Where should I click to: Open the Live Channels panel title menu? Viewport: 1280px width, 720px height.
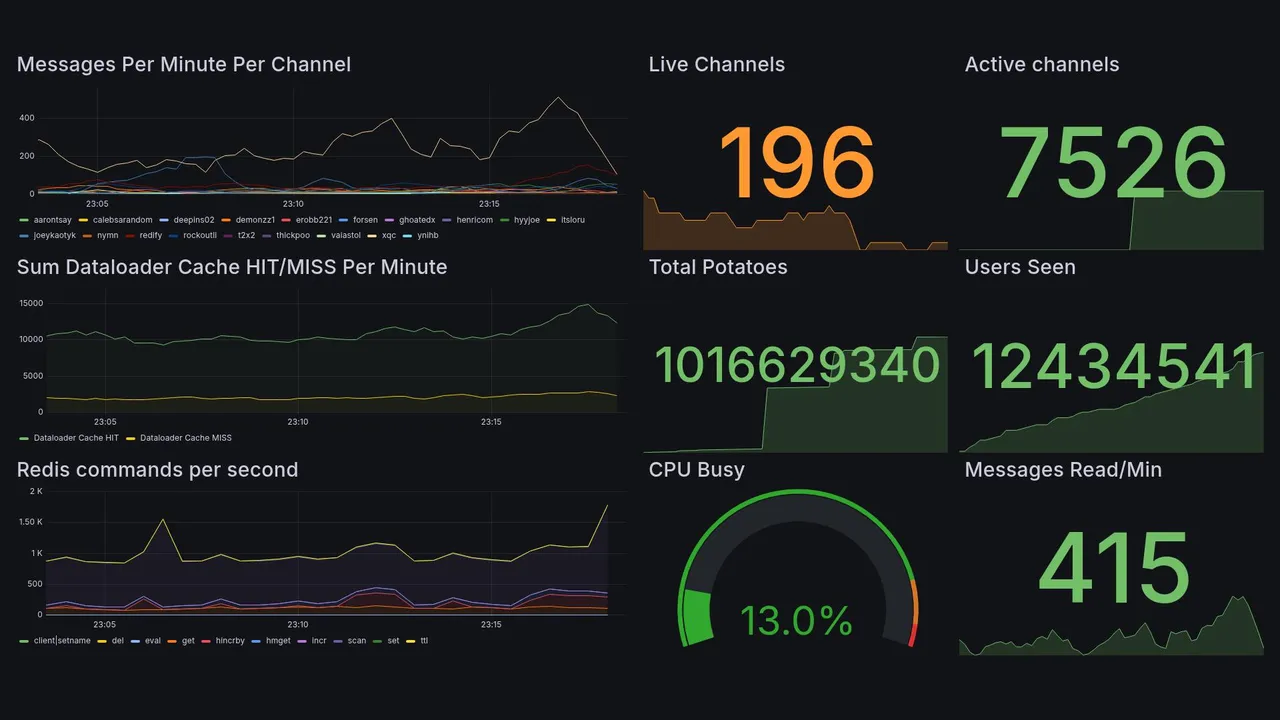click(x=717, y=65)
